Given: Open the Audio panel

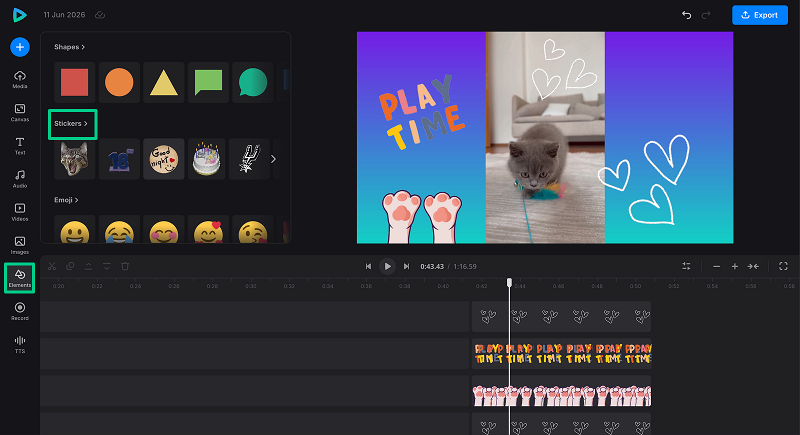Looking at the screenshot, I should point(20,179).
